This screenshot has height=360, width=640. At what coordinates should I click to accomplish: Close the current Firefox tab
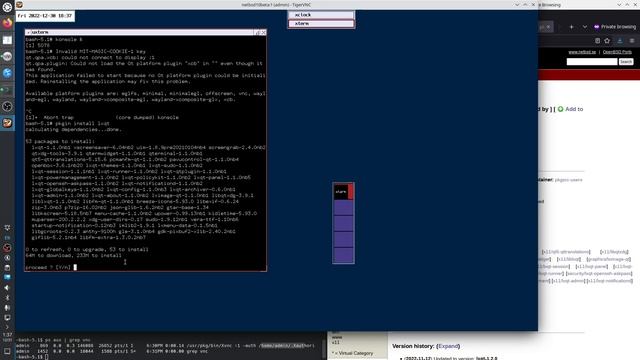coord(548,27)
